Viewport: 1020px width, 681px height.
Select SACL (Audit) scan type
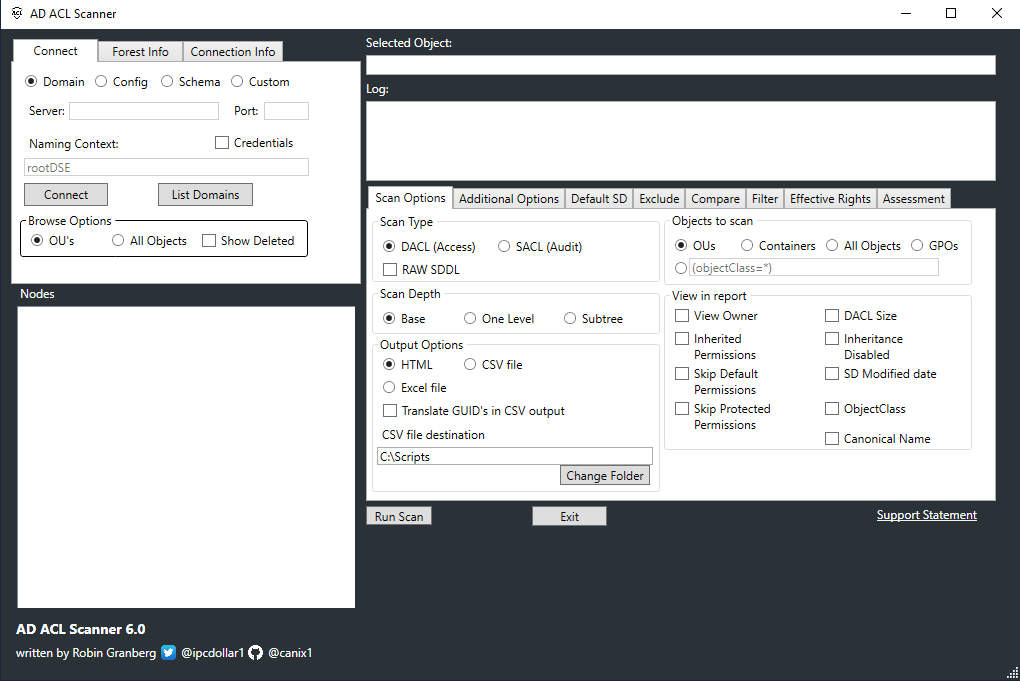point(503,247)
